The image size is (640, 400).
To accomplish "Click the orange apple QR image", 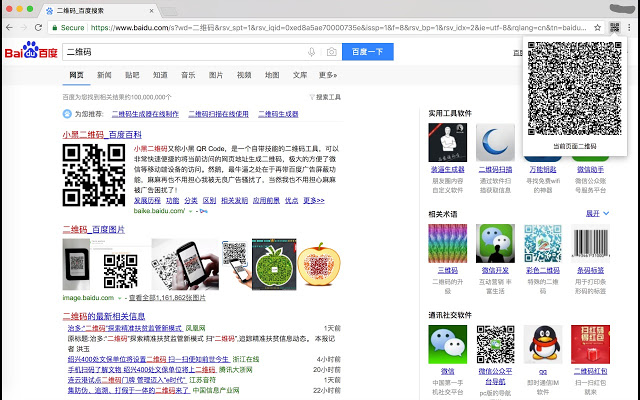I will (x=319, y=264).
